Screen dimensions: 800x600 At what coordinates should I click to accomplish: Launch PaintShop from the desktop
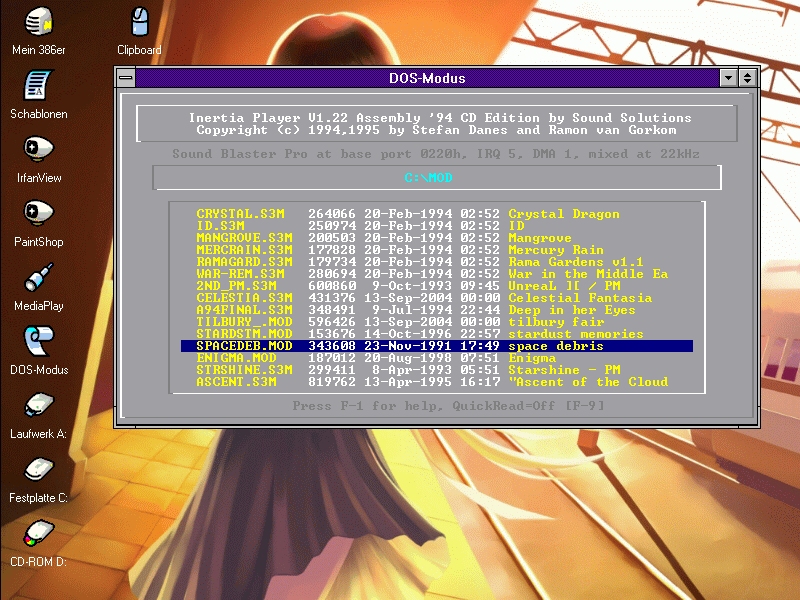tap(39, 223)
